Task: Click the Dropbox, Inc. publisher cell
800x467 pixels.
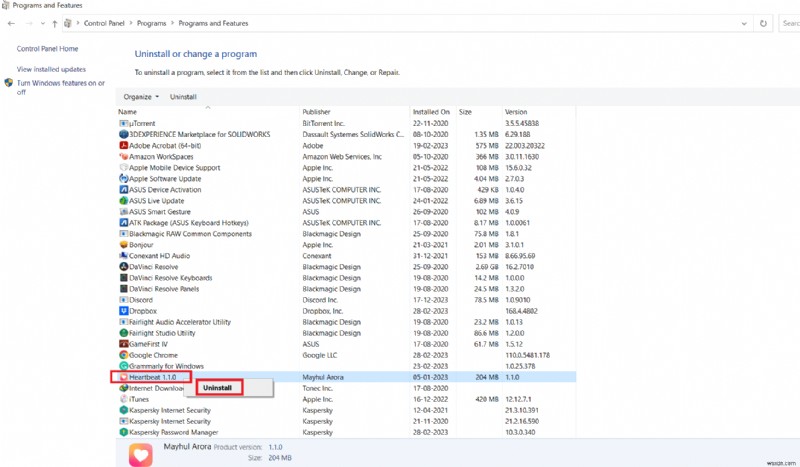Action: coord(322,311)
